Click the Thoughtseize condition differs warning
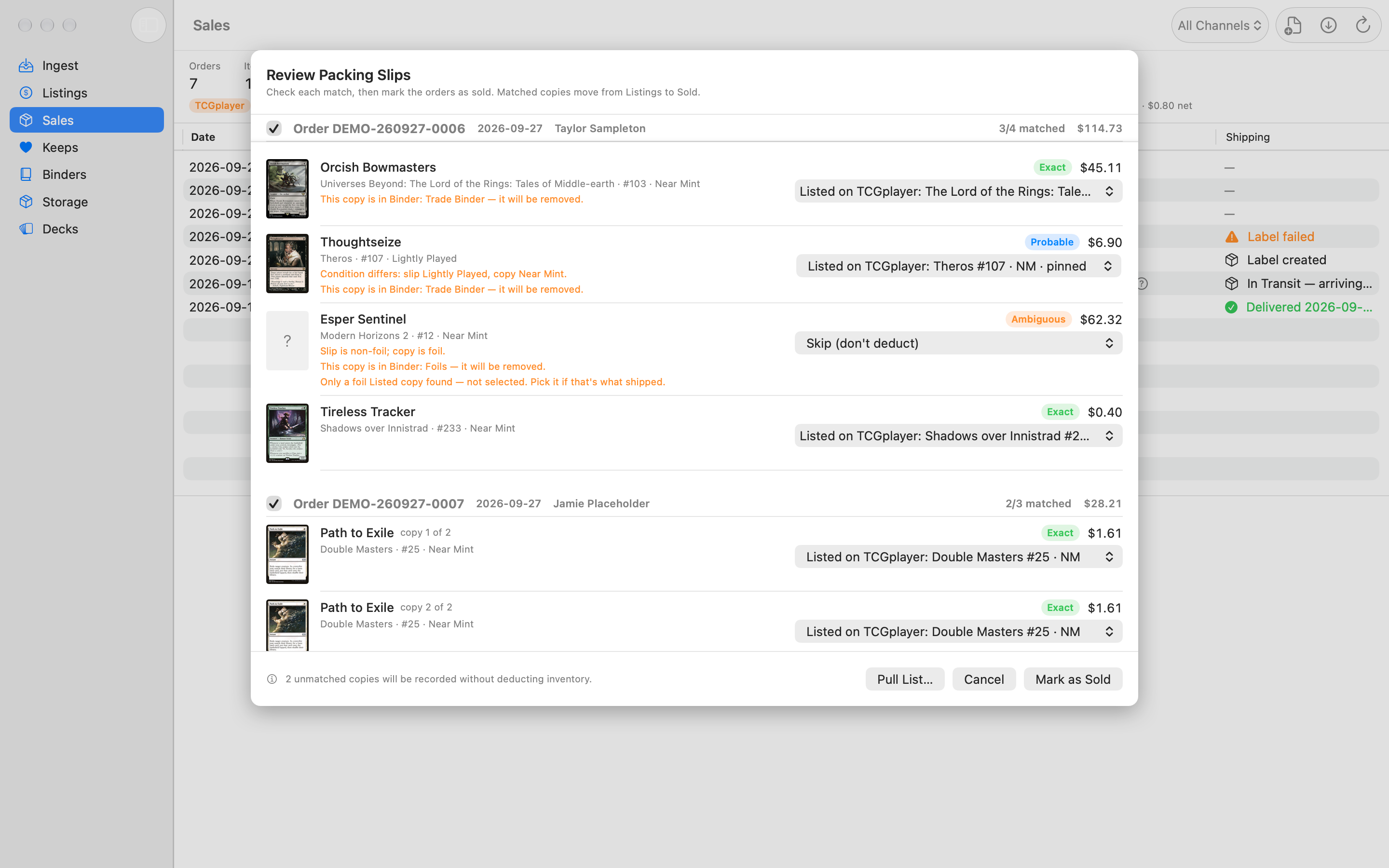 pos(443,274)
